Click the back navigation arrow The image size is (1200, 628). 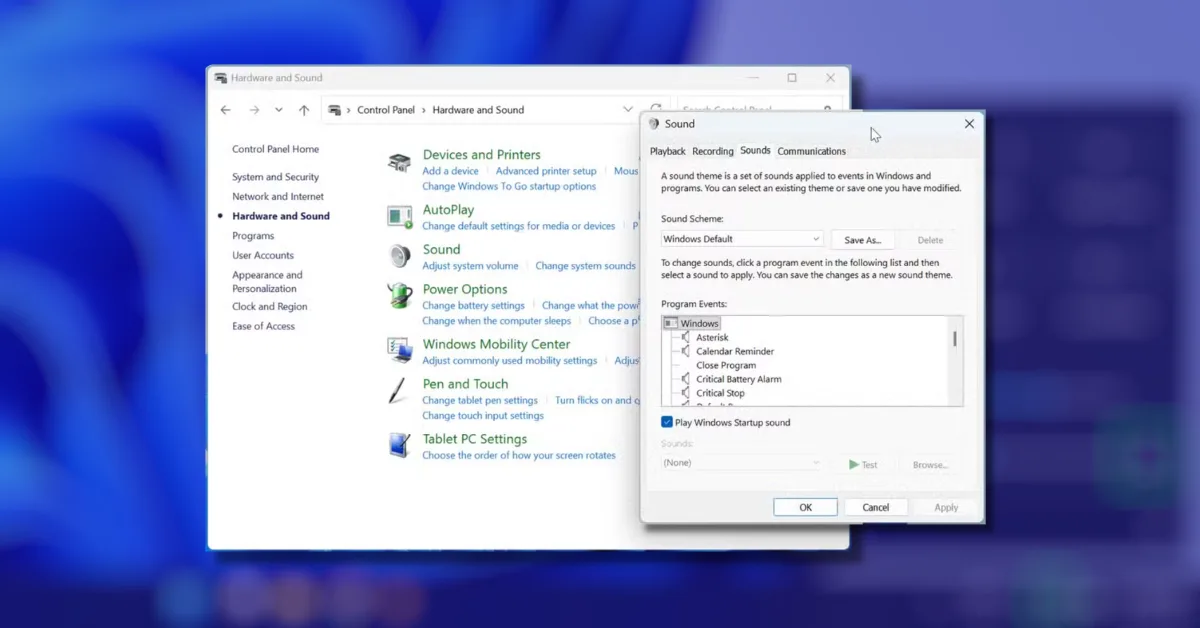[225, 109]
